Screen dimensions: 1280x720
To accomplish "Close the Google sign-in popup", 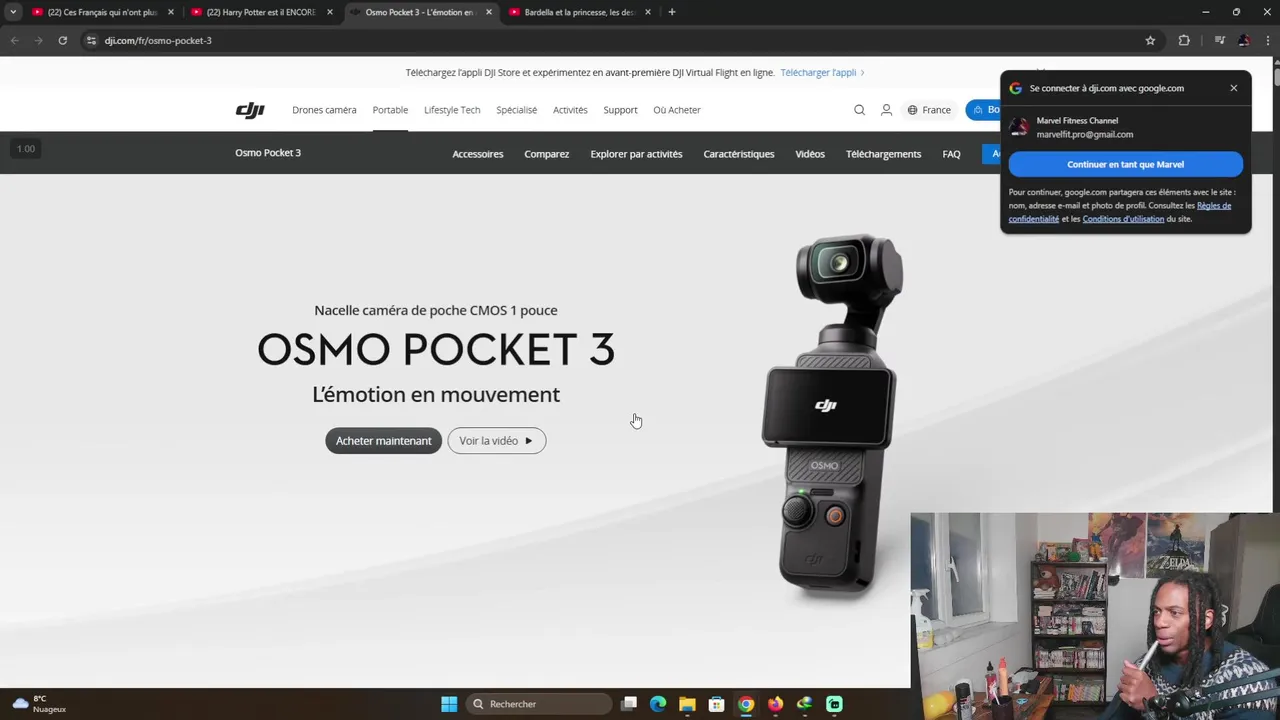I will pyautogui.click(x=1233, y=88).
